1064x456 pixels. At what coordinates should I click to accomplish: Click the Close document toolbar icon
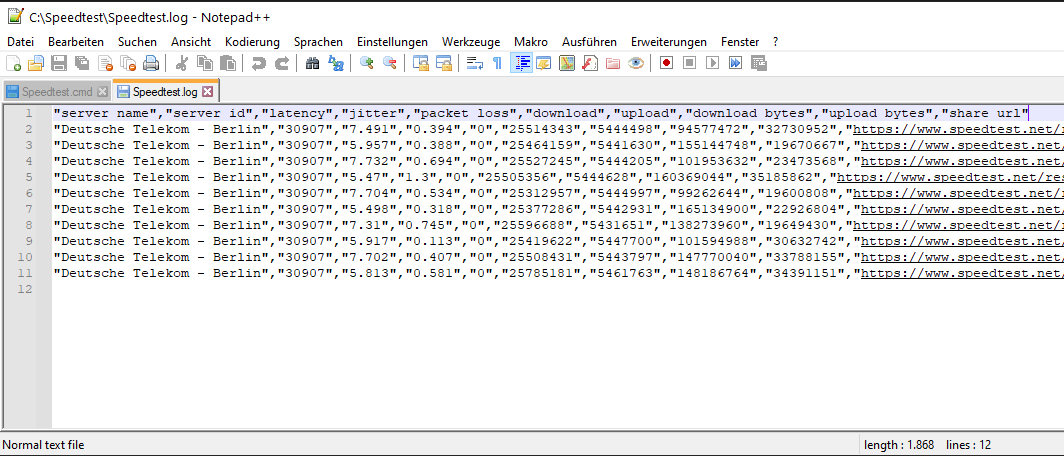105,64
